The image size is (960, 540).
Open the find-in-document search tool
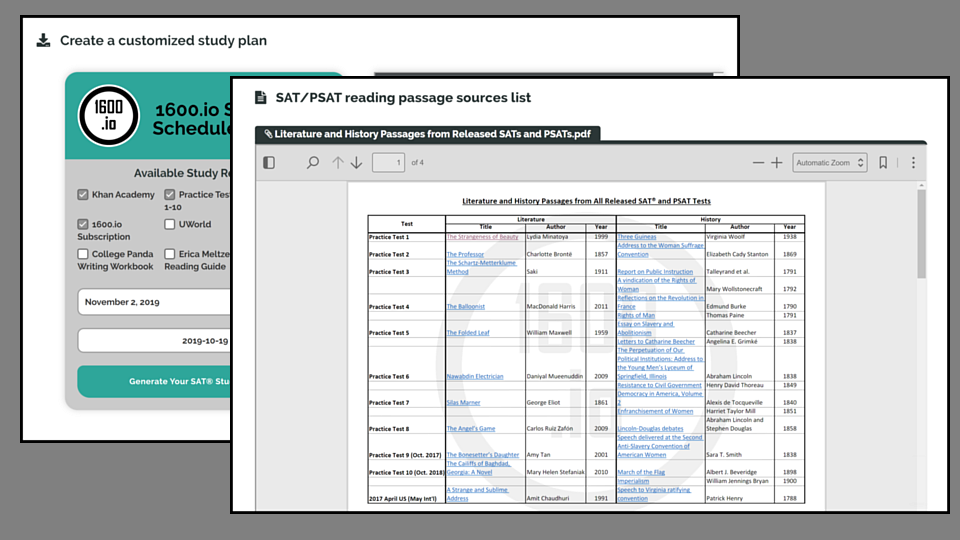coord(313,163)
